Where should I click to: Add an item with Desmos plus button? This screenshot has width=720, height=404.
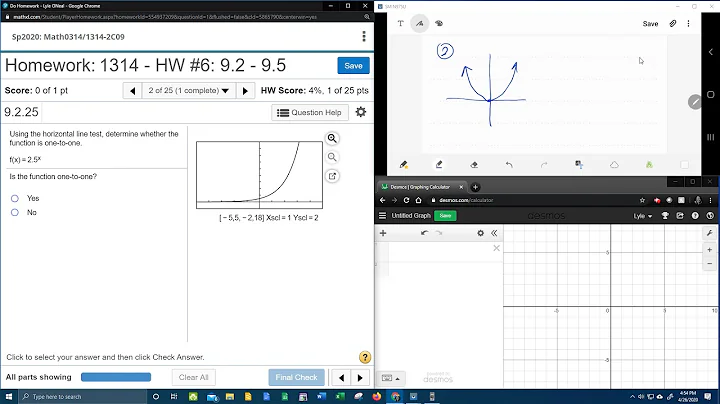pyautogui.click(x=383, y=233)
